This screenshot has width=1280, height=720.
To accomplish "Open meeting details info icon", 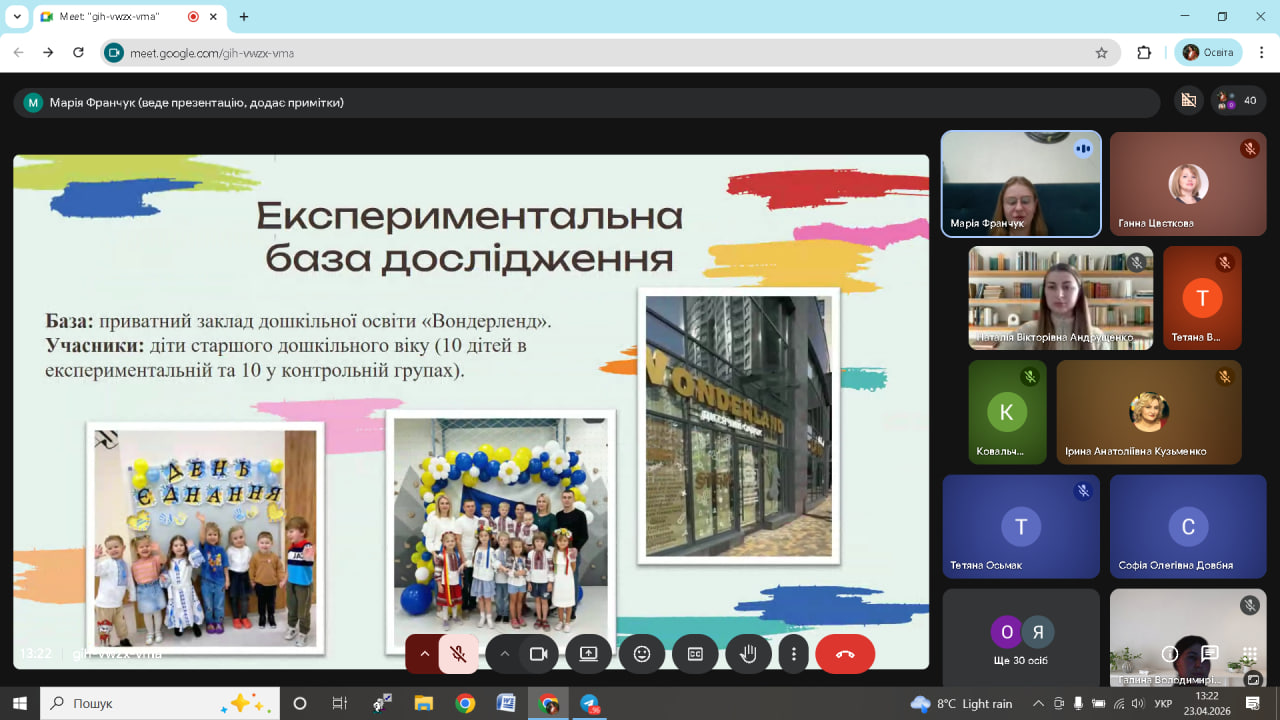I will 1169,654.
